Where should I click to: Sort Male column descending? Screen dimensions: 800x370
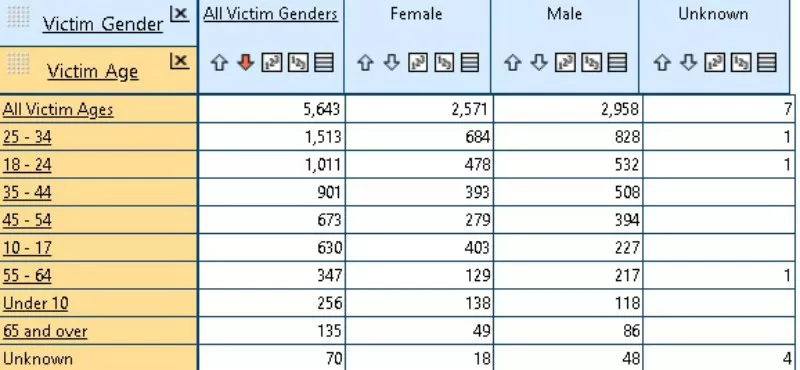[x=539, y=63]
